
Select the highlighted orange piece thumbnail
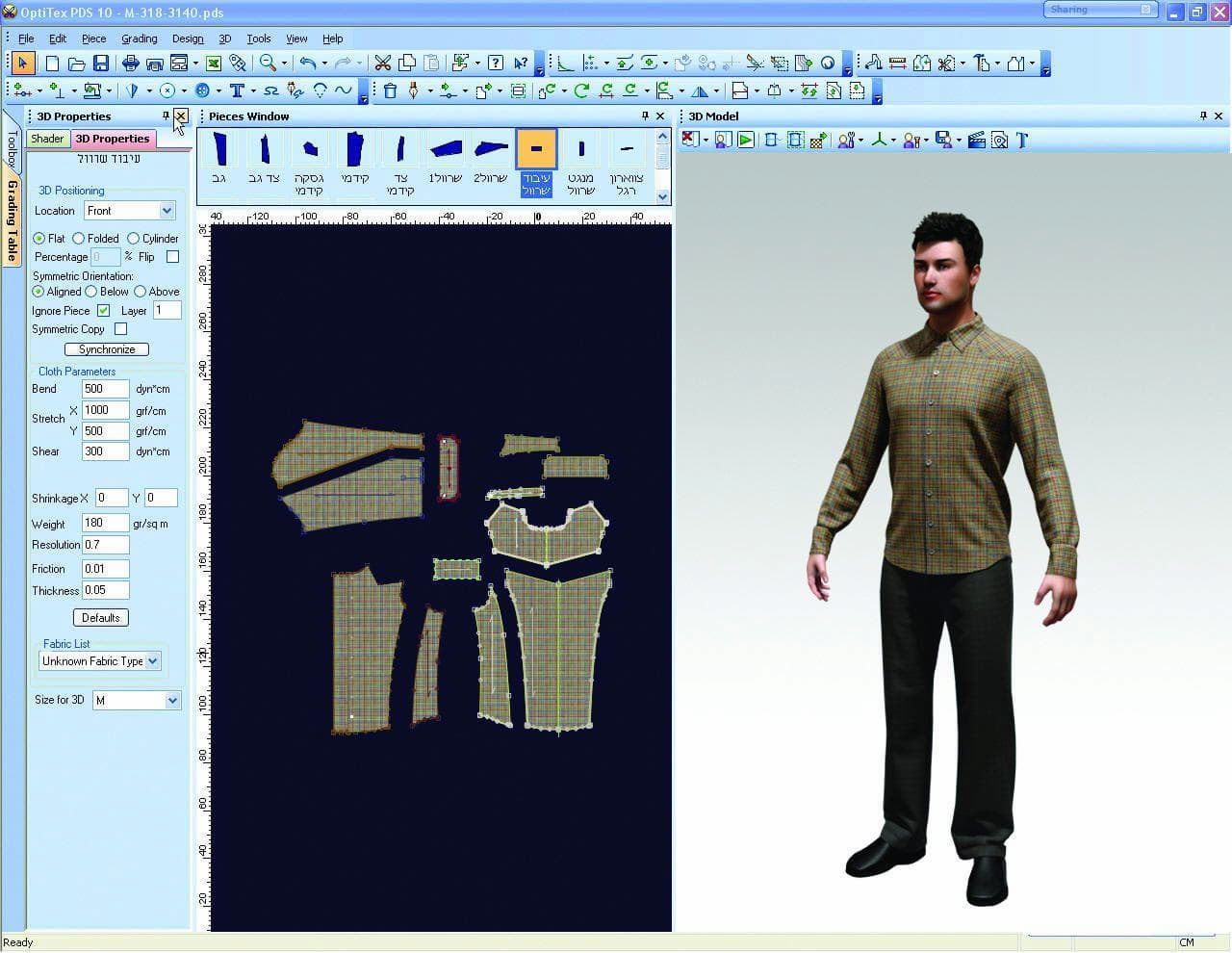(x=536, y=149)
